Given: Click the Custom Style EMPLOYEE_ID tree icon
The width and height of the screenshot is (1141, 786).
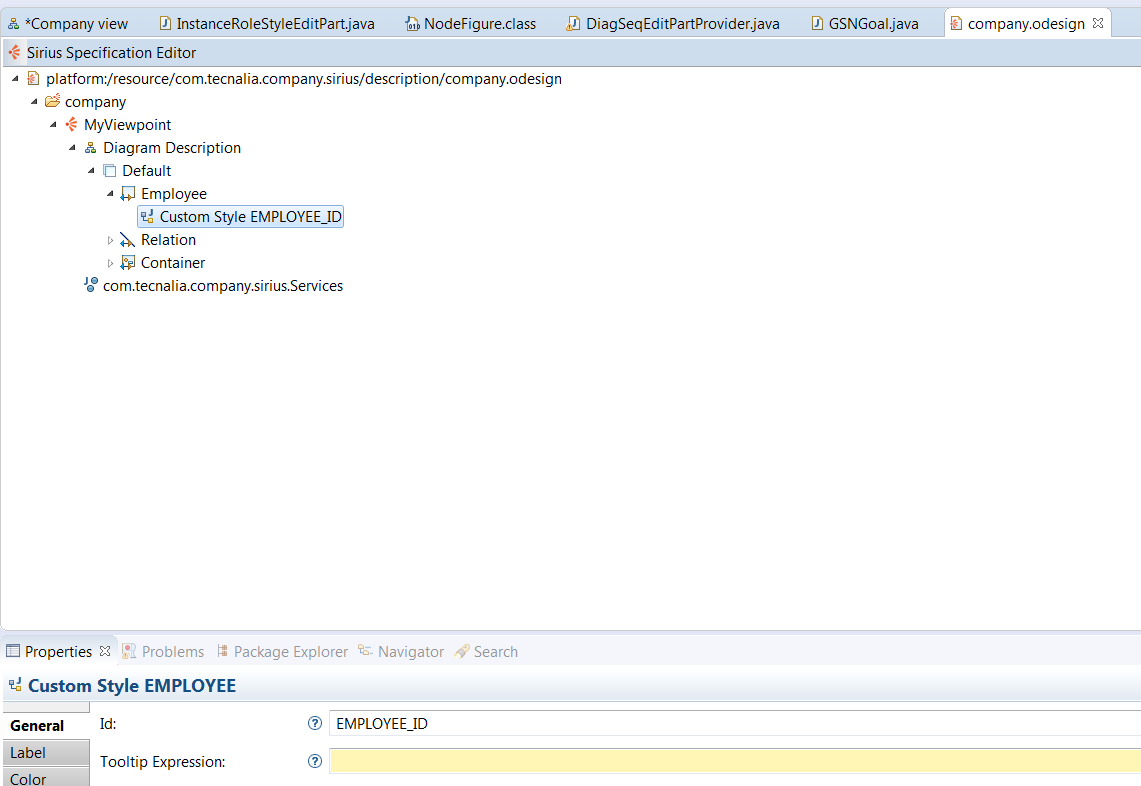Looking at the screenshot, I should (x=147, y=216).
